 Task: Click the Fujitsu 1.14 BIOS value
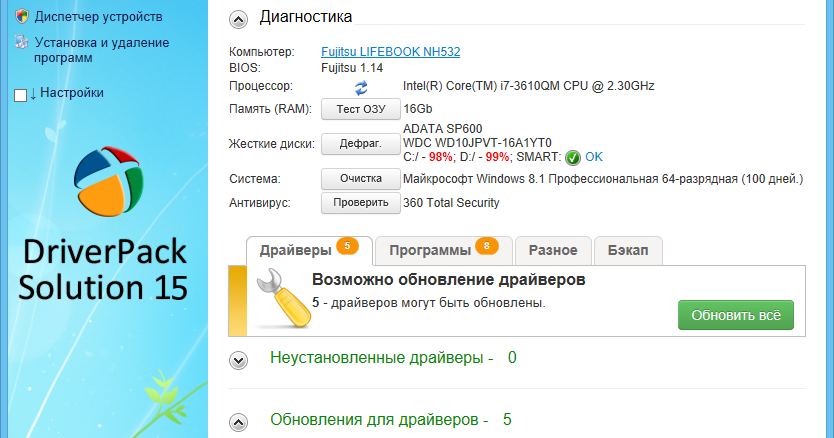[x=352, y=68]
